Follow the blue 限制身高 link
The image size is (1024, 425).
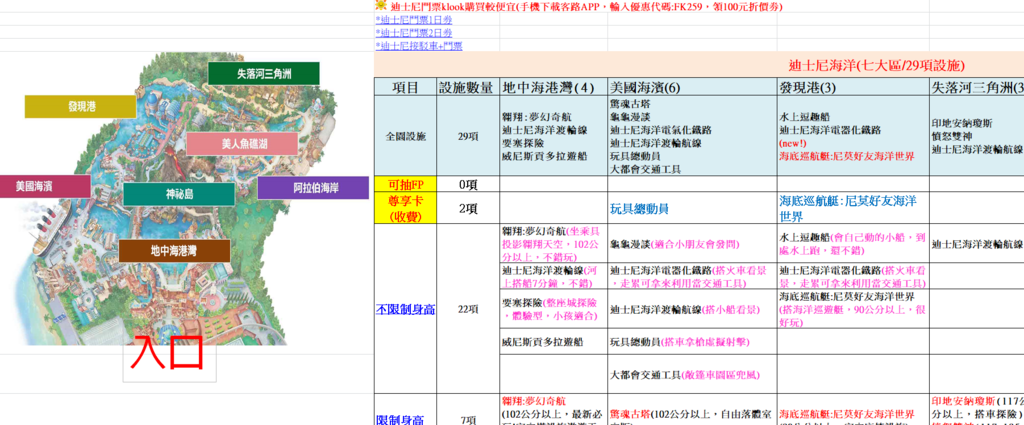click(x=400, y=419)
